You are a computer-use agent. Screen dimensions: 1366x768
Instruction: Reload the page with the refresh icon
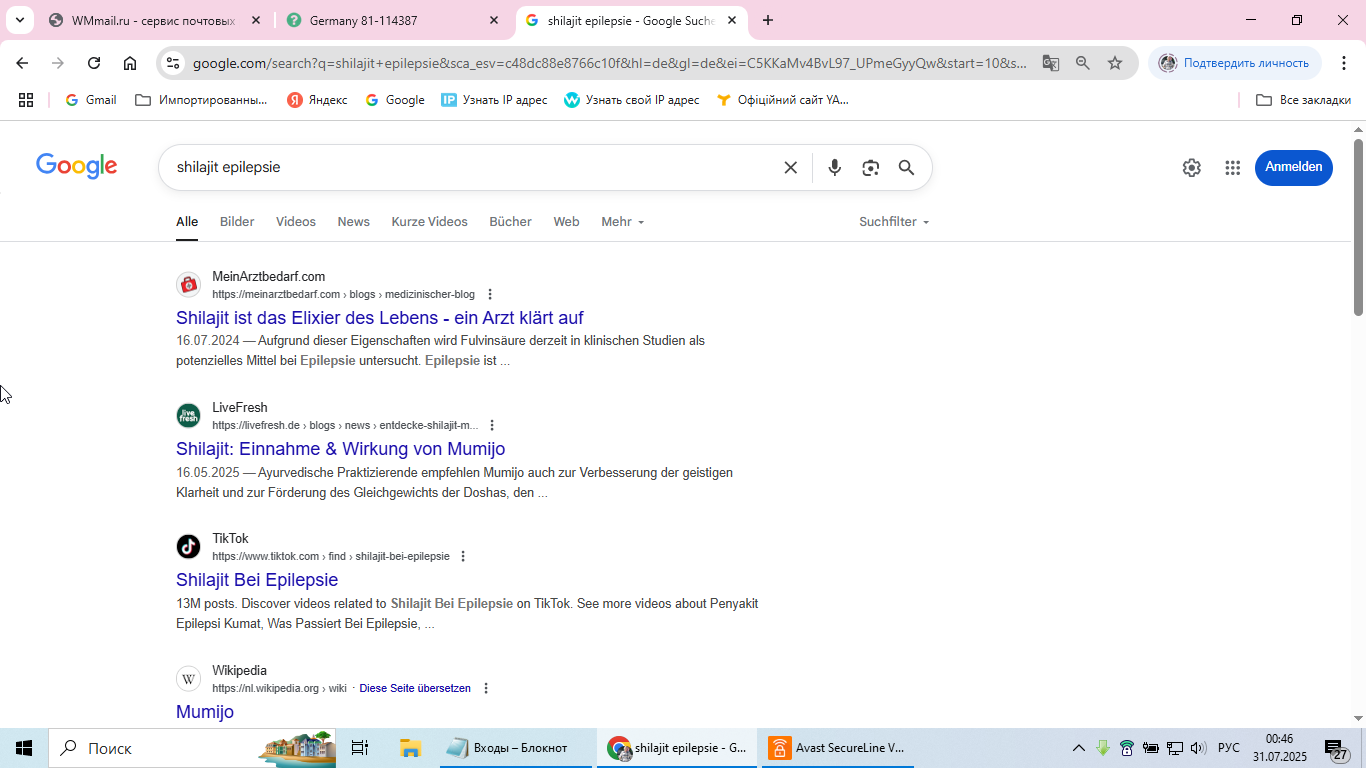(x=94, y=63)
